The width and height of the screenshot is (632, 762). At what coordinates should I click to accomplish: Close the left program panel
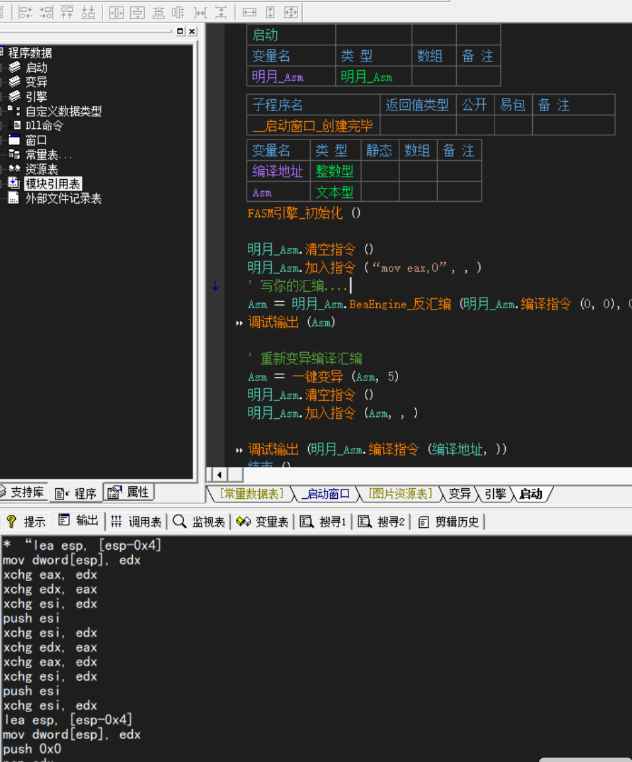[192, 32]
